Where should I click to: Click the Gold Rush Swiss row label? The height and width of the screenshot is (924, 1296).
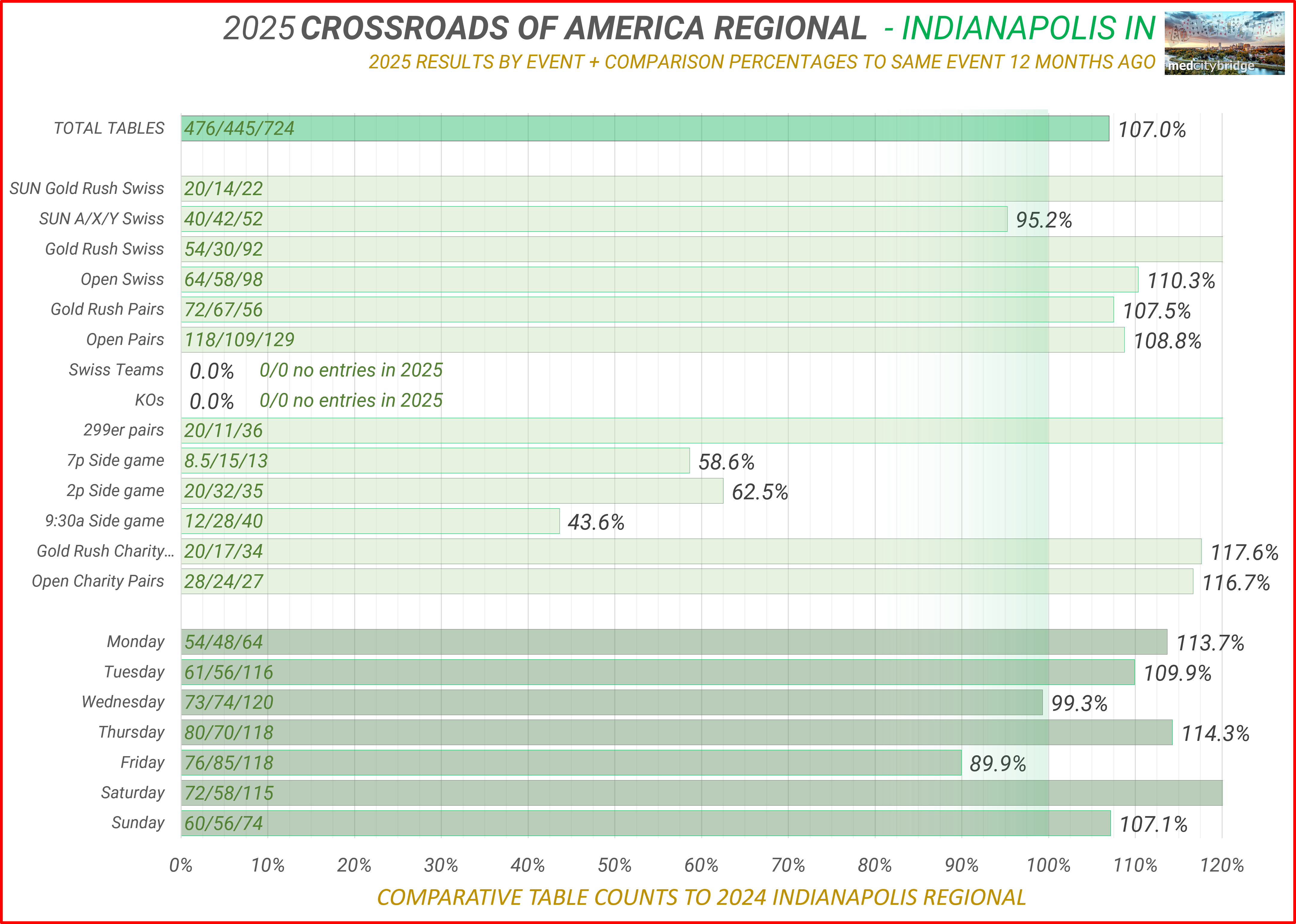pos(105,249)
